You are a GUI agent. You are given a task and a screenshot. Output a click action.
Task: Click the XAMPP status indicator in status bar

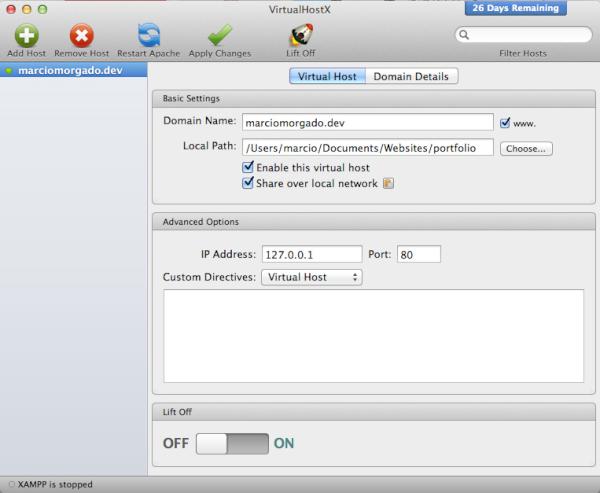tap(11, 484)
